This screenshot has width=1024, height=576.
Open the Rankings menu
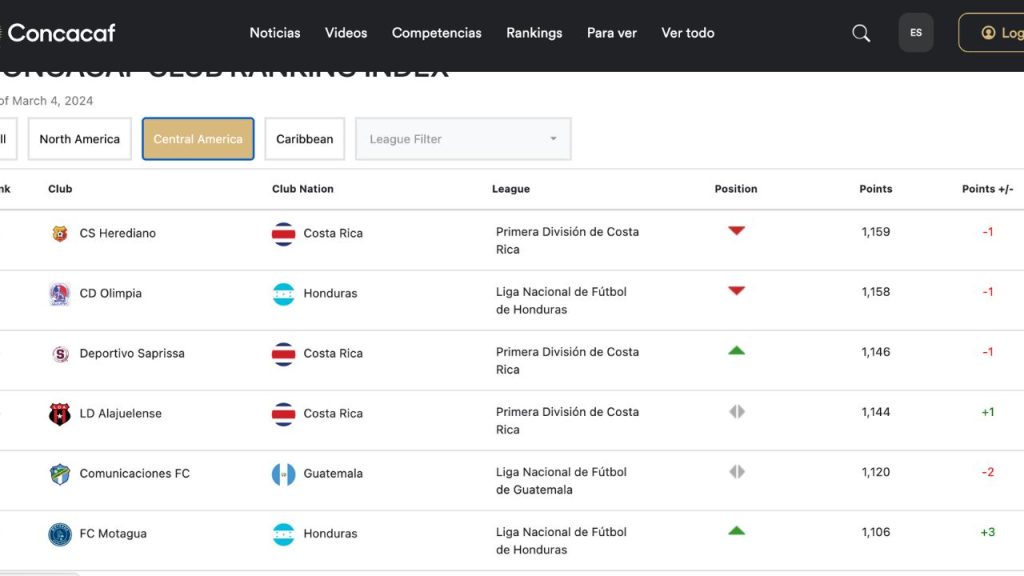[534, 33]
